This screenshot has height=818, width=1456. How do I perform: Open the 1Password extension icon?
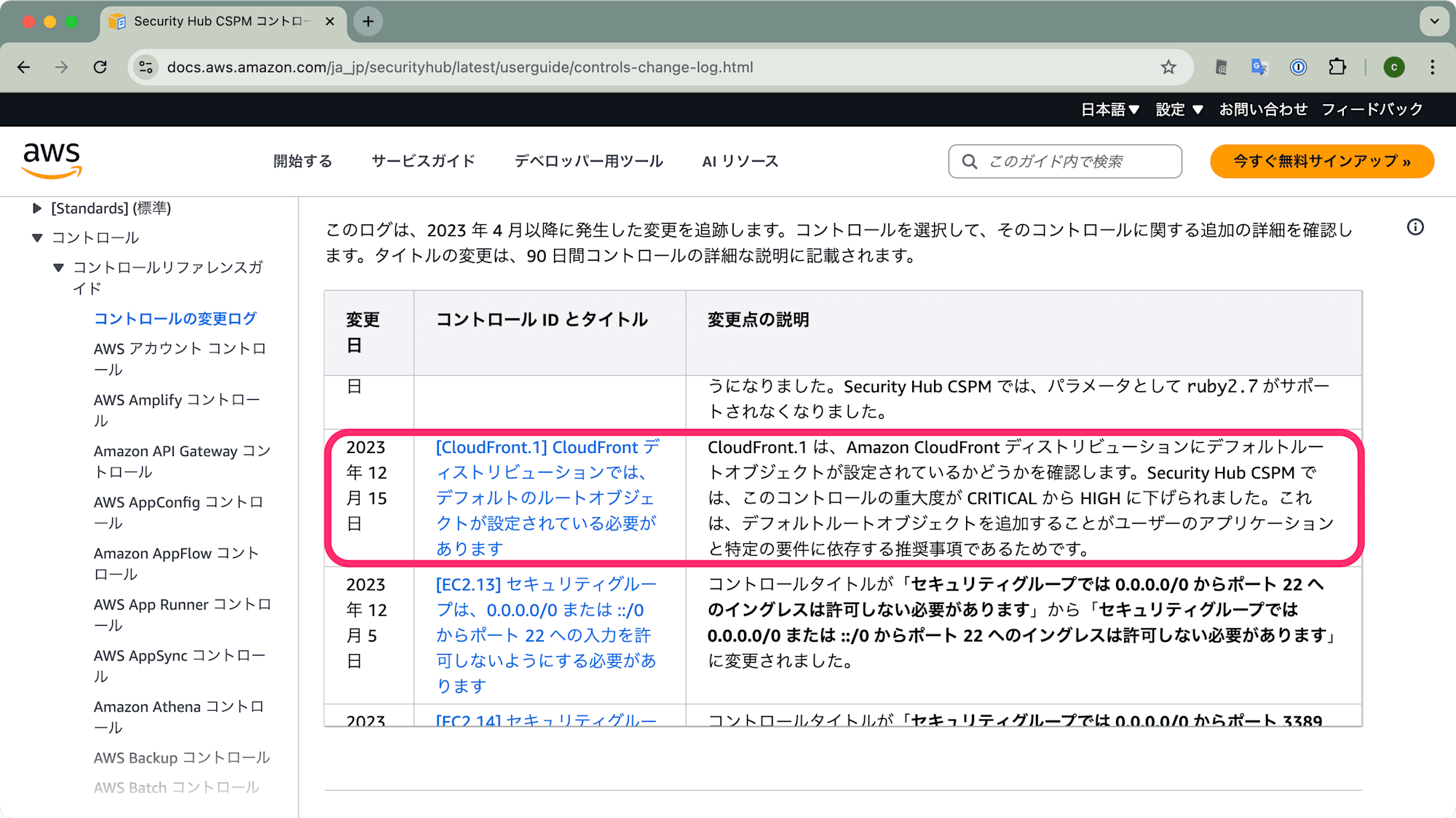tap(1298, 67)
